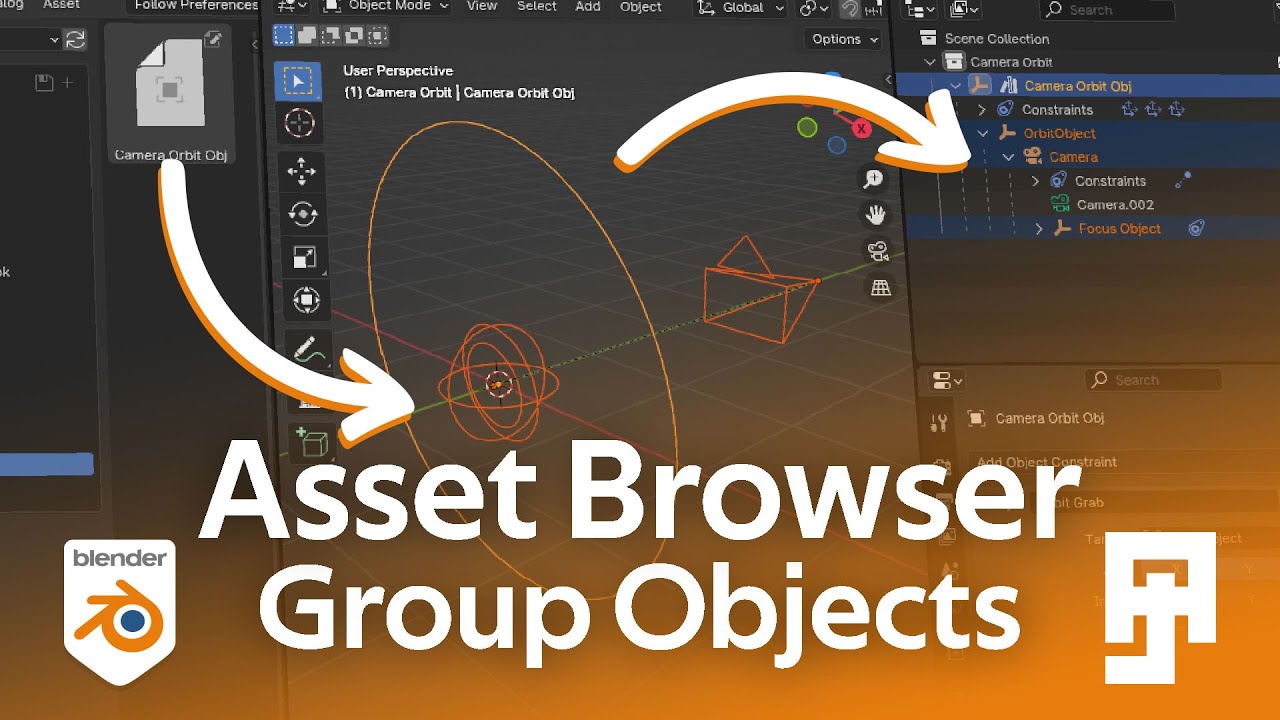Screen dimensions: 1280x720
Task: Open the viewport editor type dropdown
Action: (291, 7)
